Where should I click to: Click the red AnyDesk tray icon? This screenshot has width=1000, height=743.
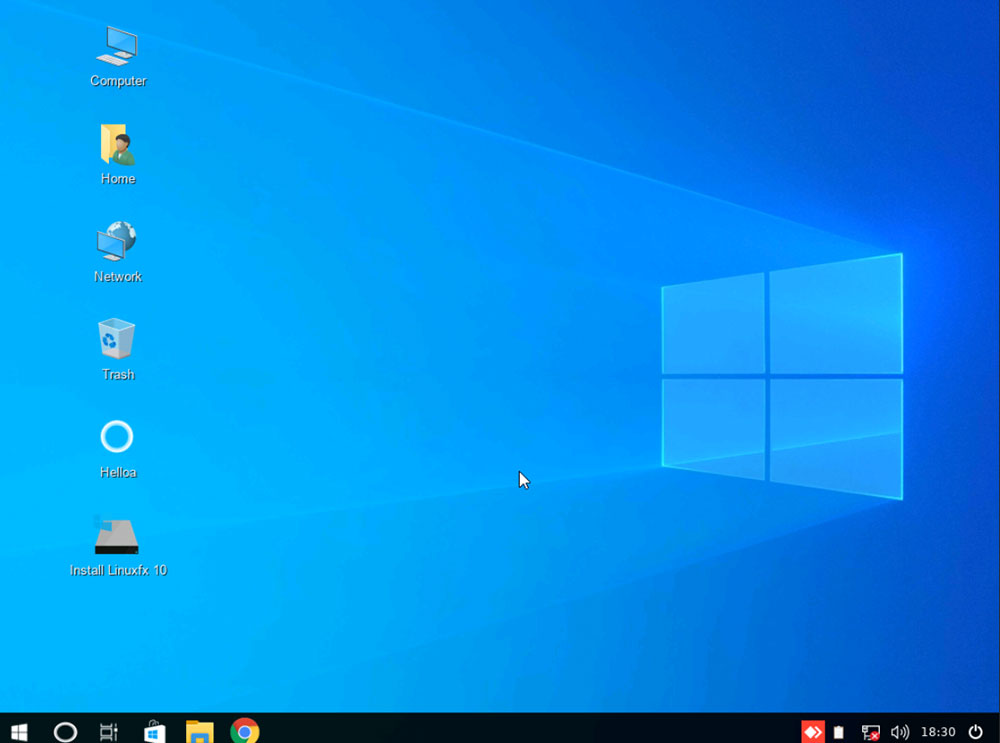click(x=812, y=732)
